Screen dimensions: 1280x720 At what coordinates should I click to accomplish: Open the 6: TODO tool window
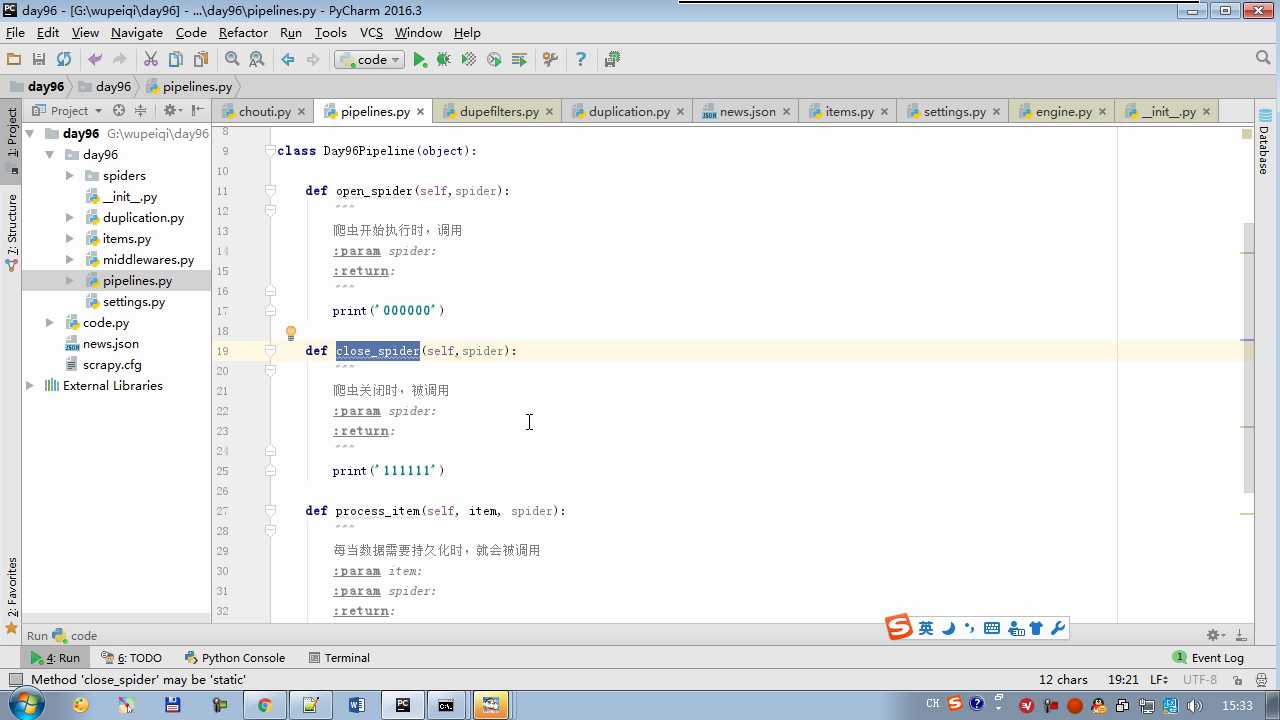pyautogui.click(x=132, y=658)
